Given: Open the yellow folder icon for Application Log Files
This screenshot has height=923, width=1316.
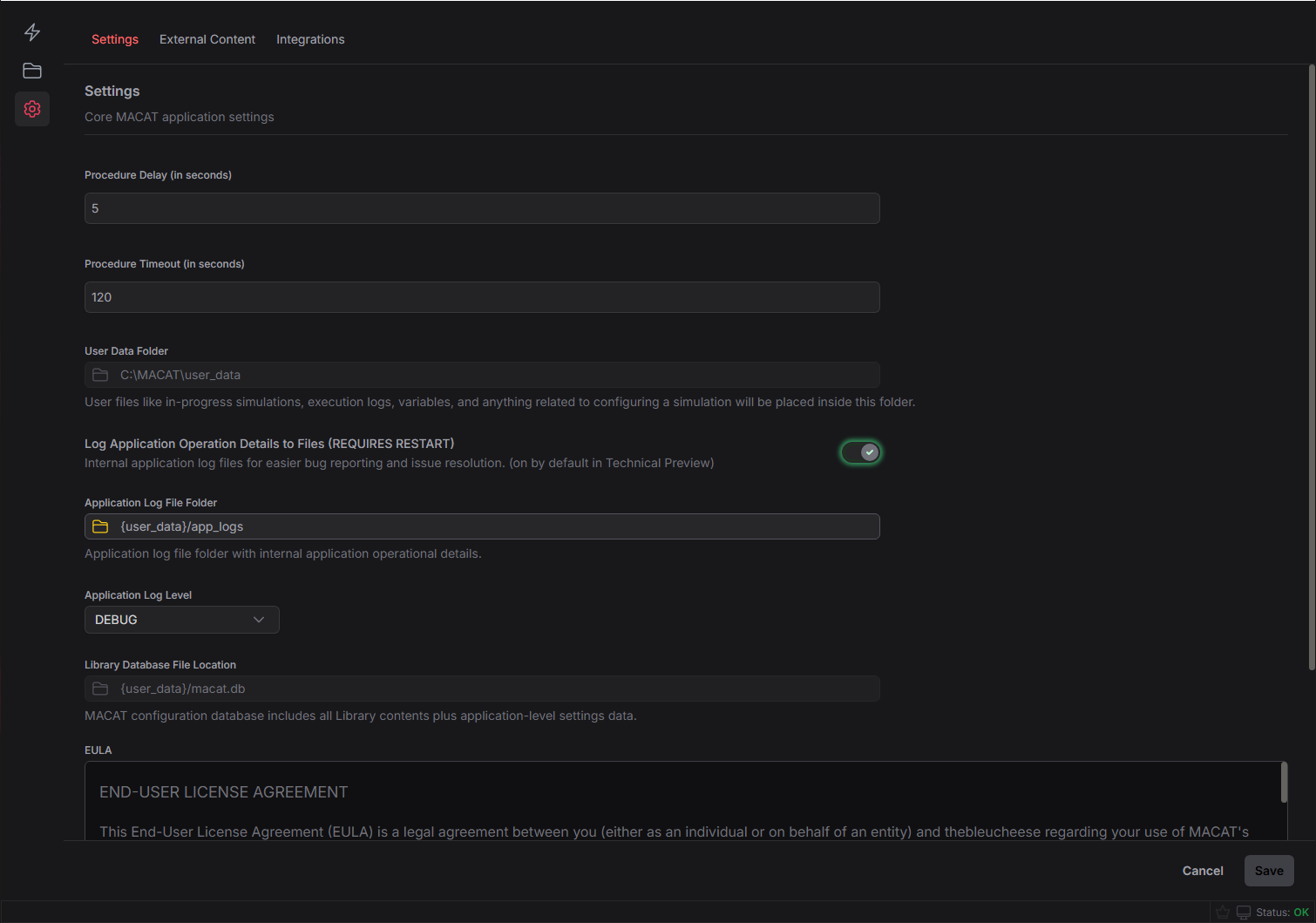Looking at the screenshot, I should (x=99, y=526).
